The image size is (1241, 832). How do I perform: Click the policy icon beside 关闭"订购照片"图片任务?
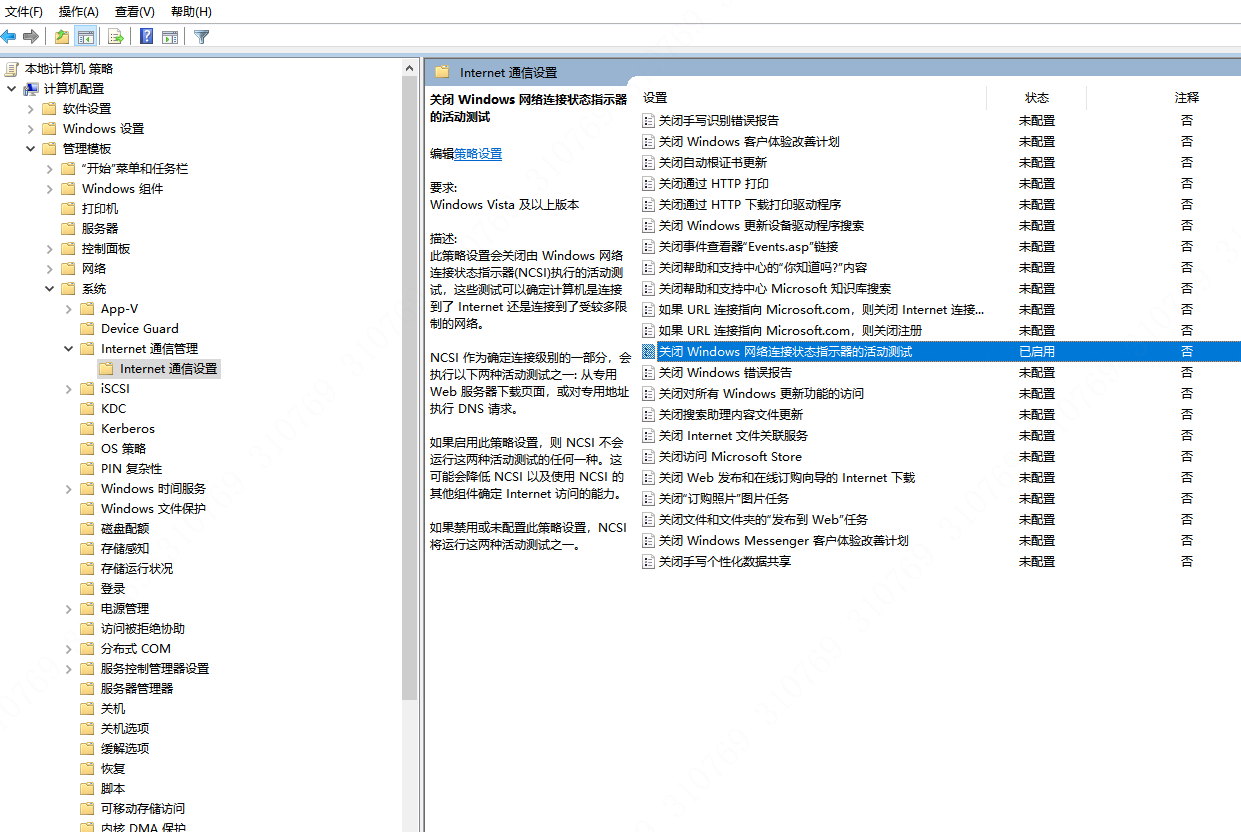point(648,498)
